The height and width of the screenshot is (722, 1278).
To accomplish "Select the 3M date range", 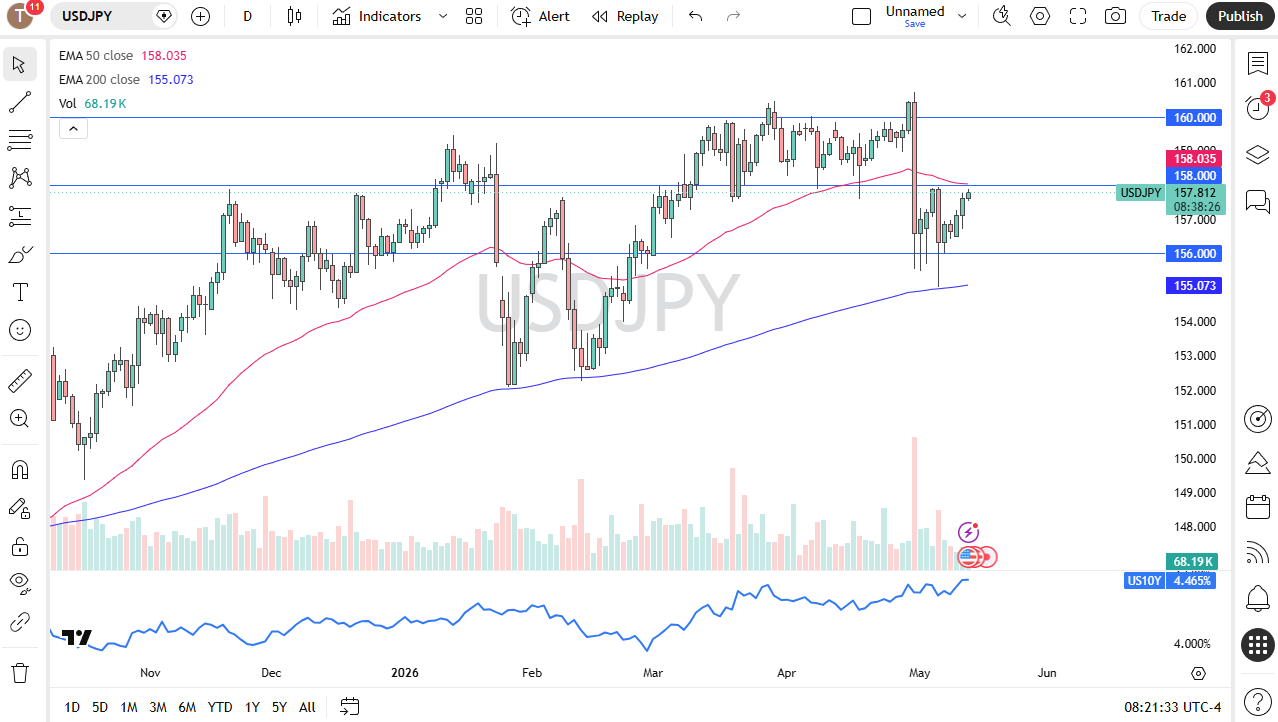I will coord(158,707).
